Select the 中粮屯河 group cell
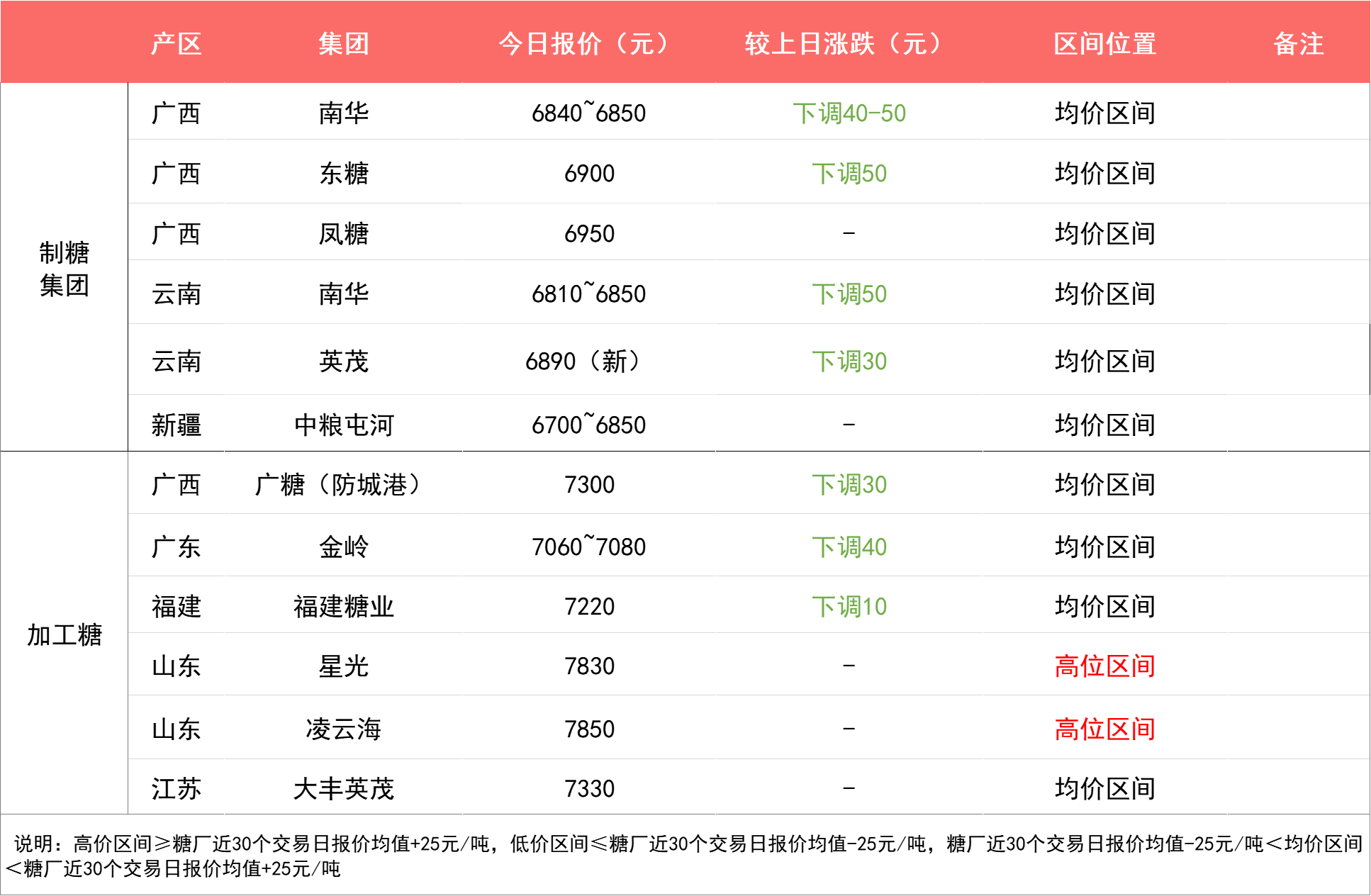The width and height of the screenshot is (1371, 896). 343,425
